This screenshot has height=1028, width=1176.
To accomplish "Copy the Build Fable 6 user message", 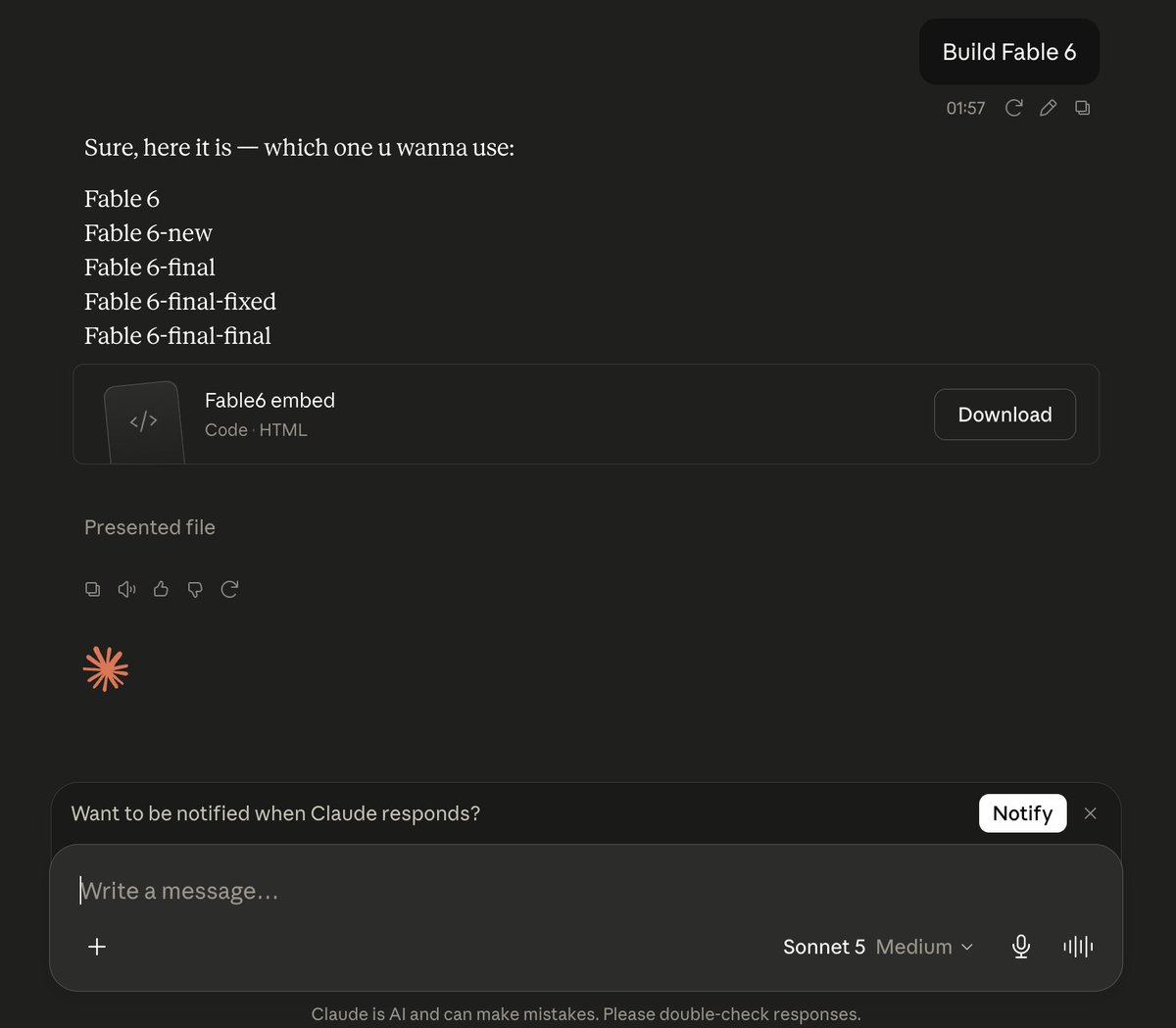I will (1083, 108).
